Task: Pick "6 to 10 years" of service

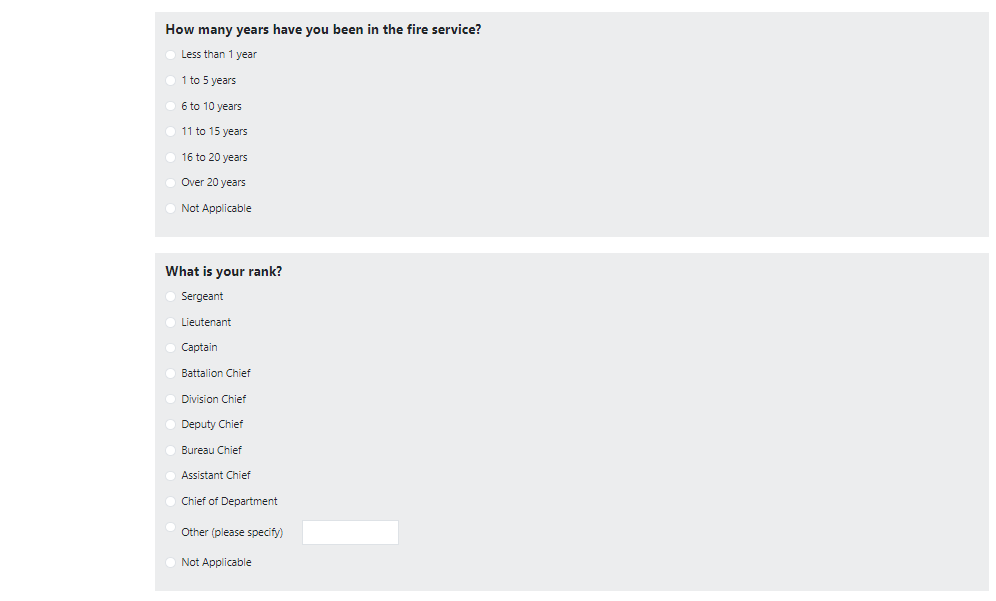Action: (171, 106)
